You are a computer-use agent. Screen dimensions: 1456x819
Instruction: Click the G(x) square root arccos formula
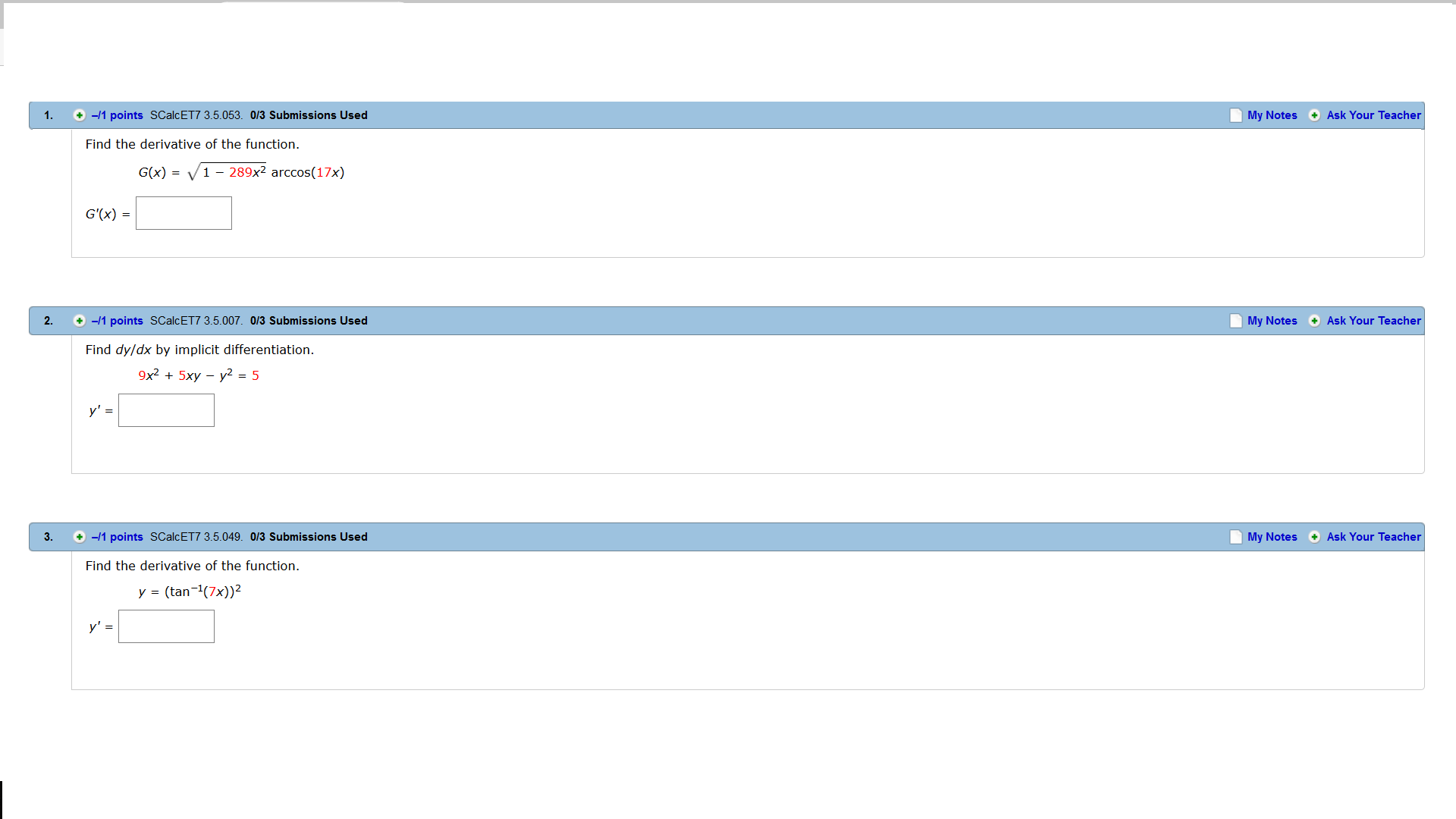coord(241,172)
